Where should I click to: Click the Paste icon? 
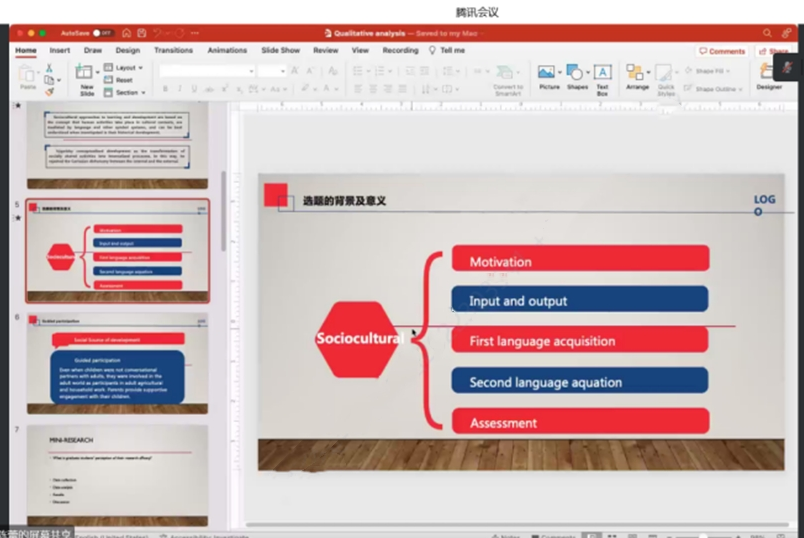click(27, 77)
